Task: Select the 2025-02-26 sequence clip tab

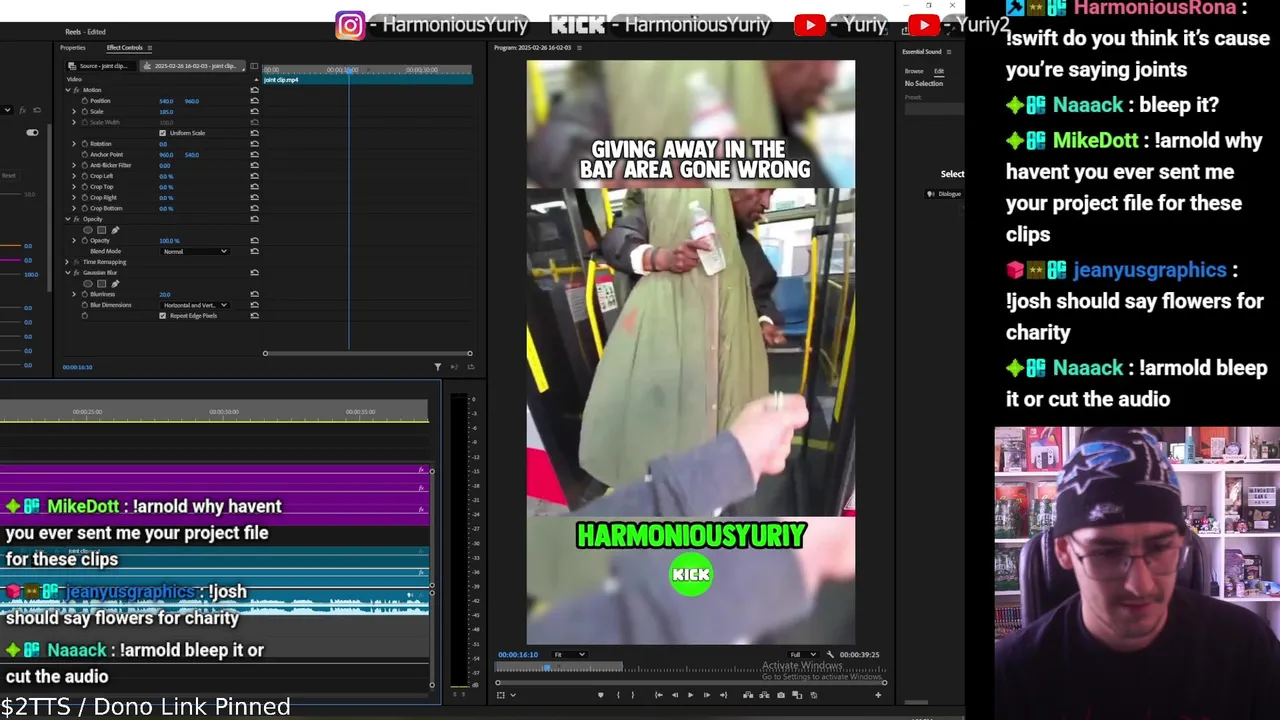Action: pos(192,66)
